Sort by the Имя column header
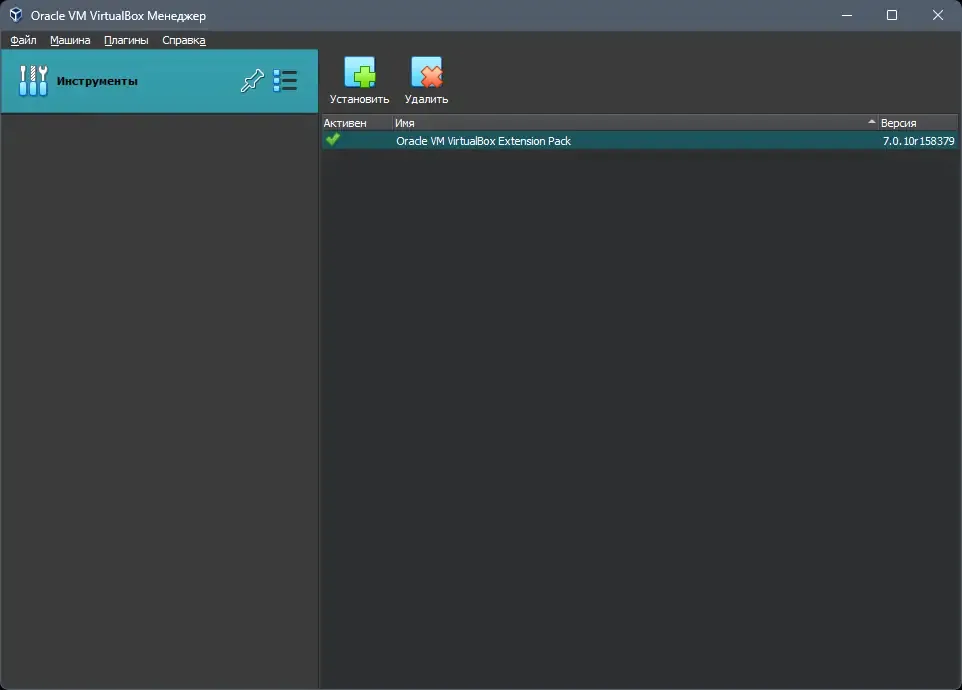 635,123
